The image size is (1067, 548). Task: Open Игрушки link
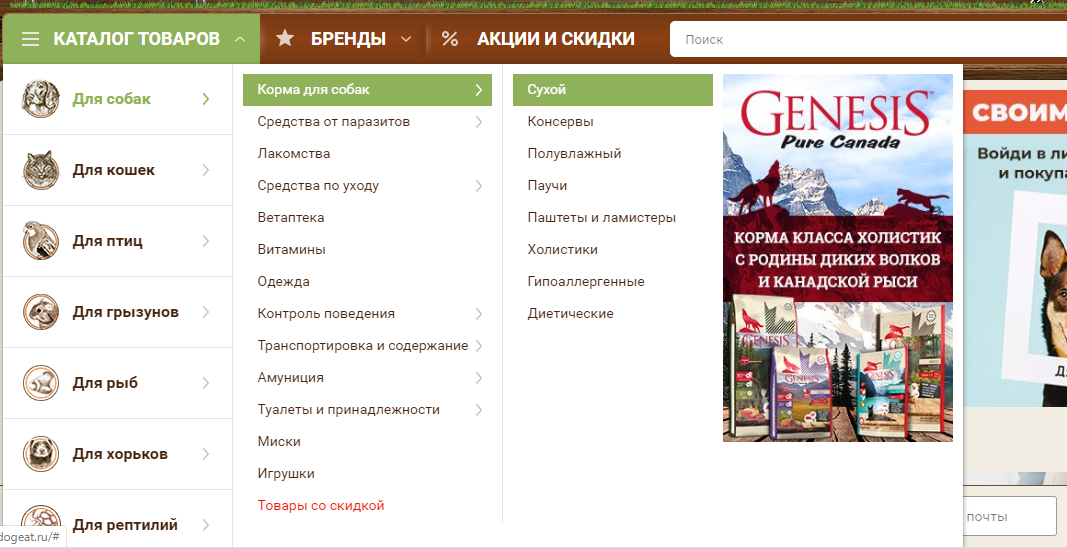point(286,474)
